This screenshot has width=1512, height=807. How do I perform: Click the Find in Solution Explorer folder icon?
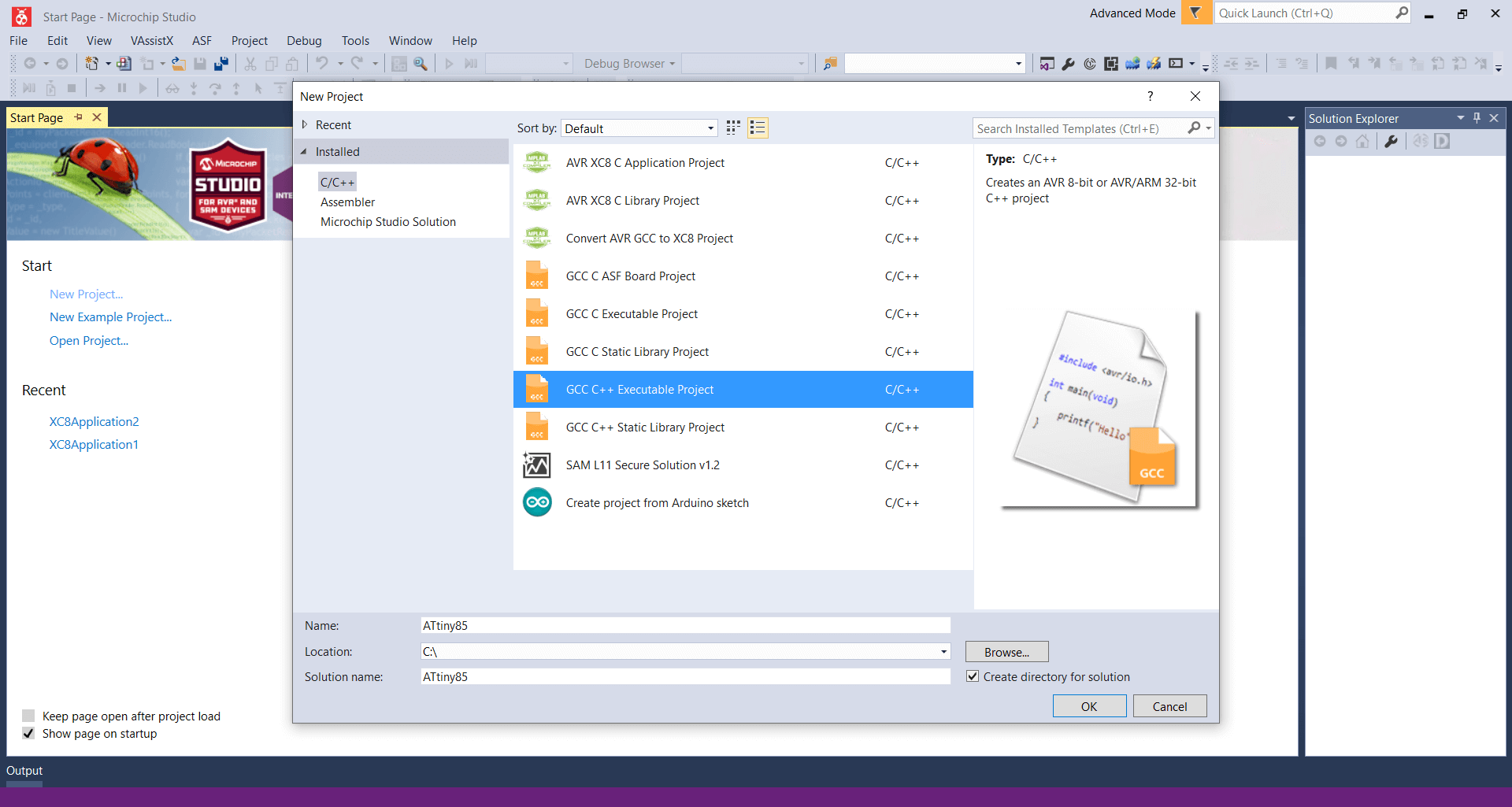[830, 64]
